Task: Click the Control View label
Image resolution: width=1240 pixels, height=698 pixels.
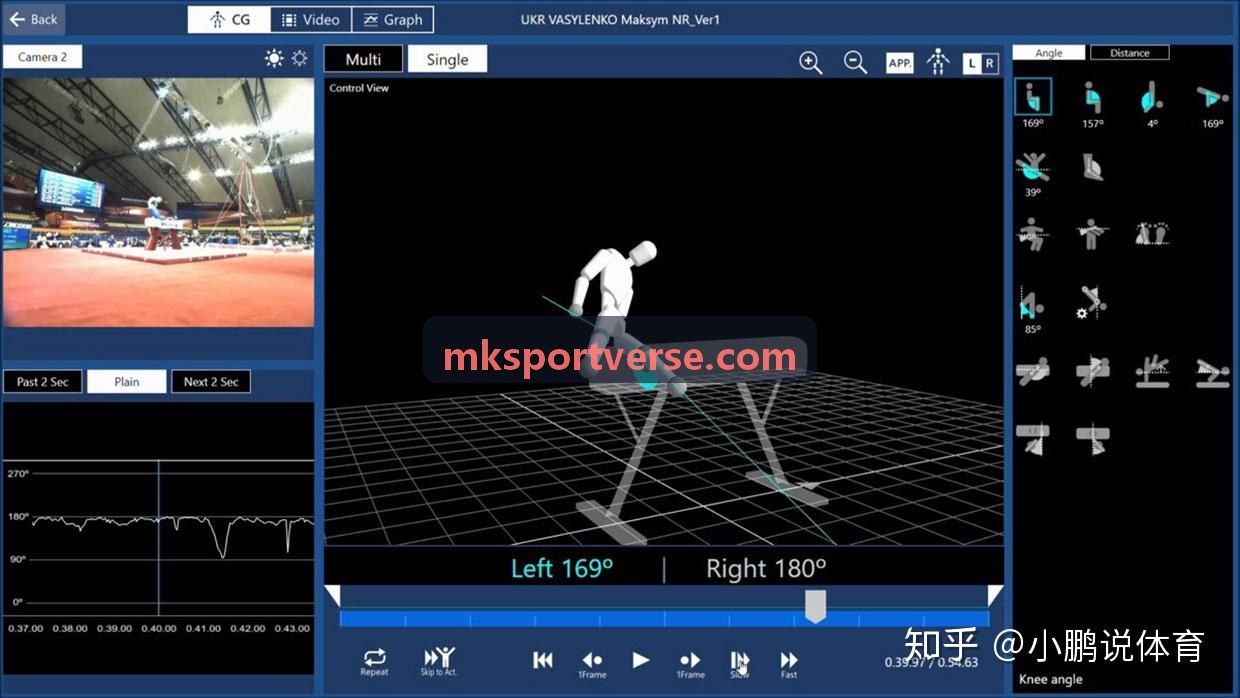Action: point(359,88)
